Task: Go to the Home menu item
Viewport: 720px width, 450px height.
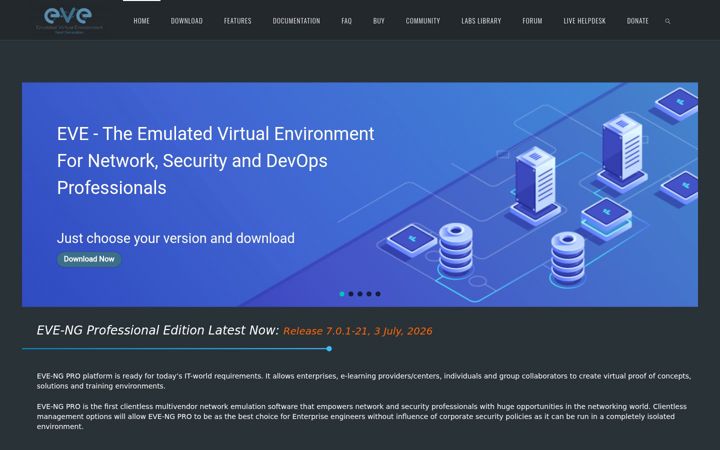Action: [141, 21]
